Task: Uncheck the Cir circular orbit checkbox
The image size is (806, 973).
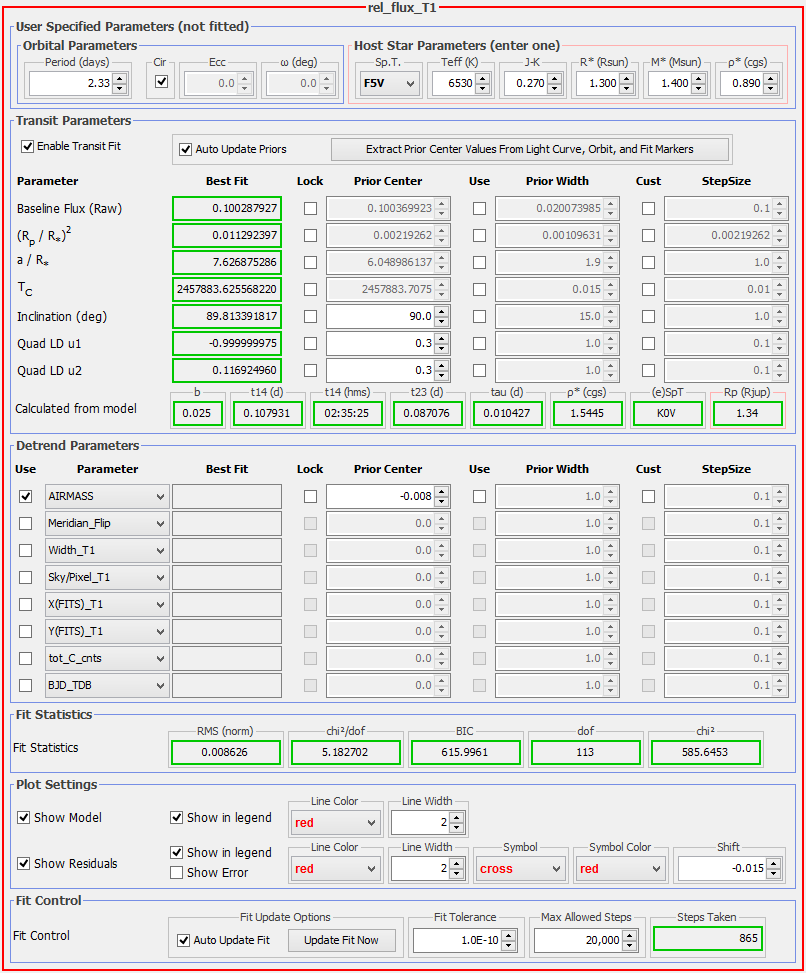Action: [162, 82]
